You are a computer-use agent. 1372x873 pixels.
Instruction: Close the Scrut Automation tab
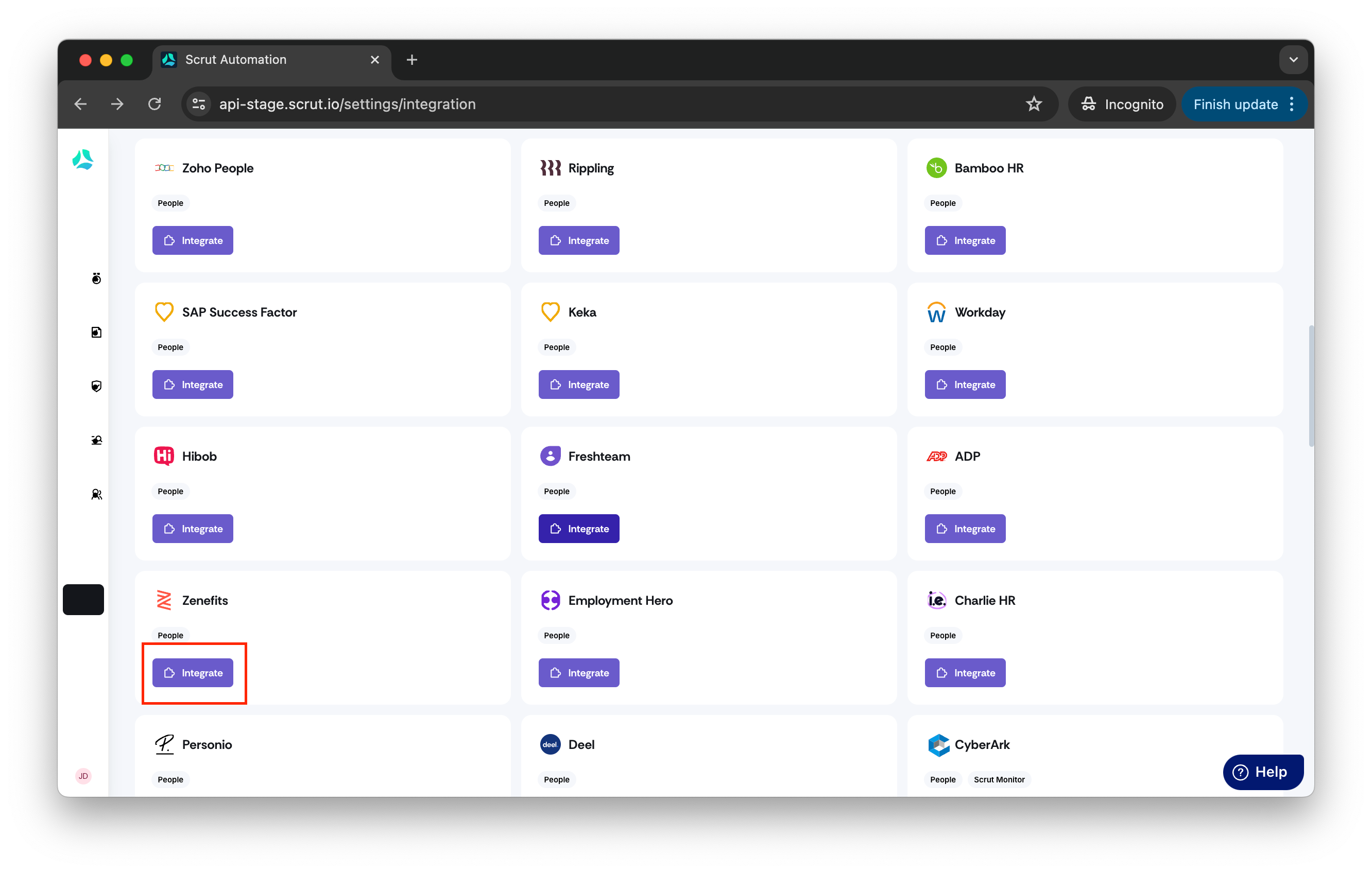tap(374, 60)
